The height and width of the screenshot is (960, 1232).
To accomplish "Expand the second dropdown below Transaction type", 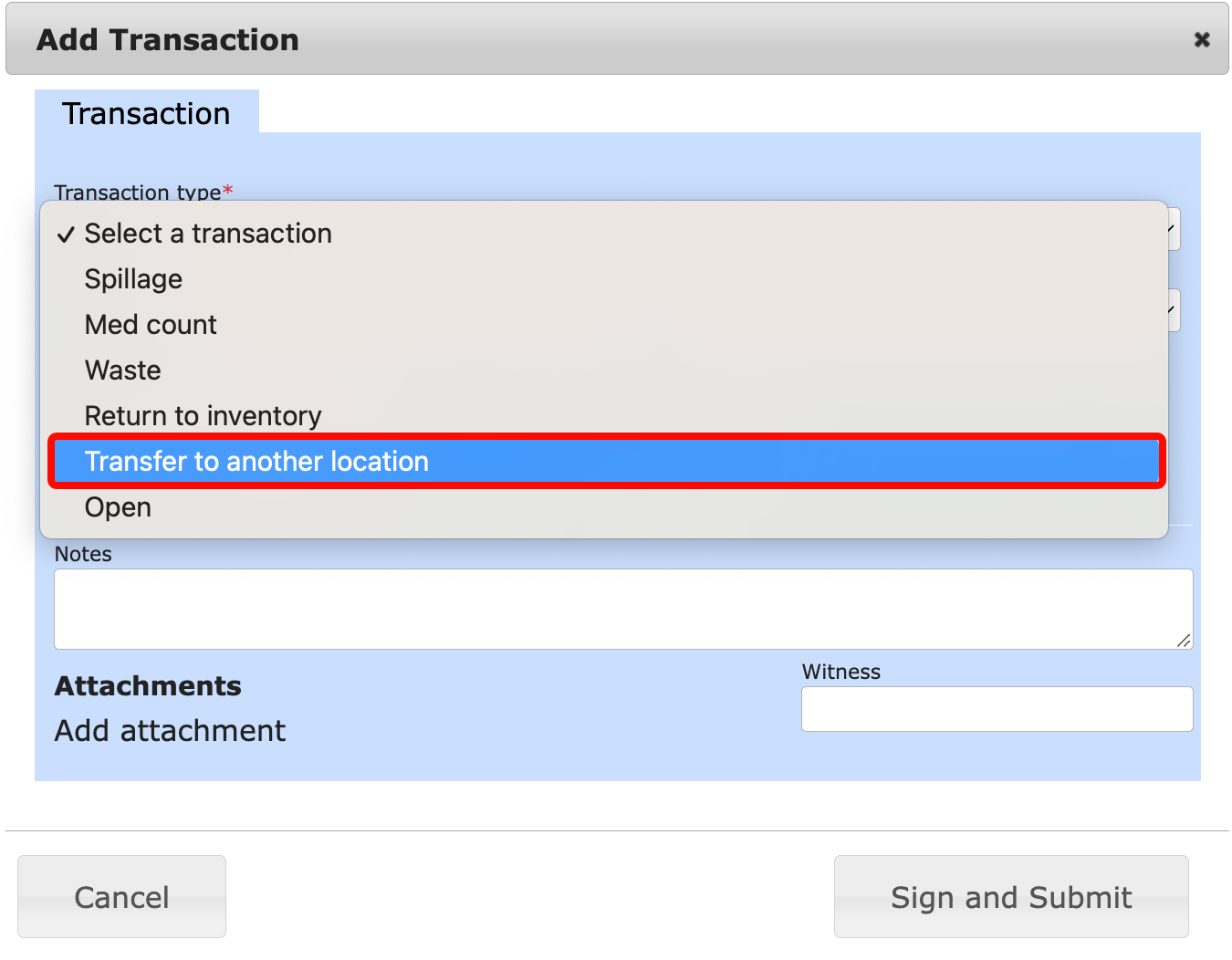I will click(1174, 310).
